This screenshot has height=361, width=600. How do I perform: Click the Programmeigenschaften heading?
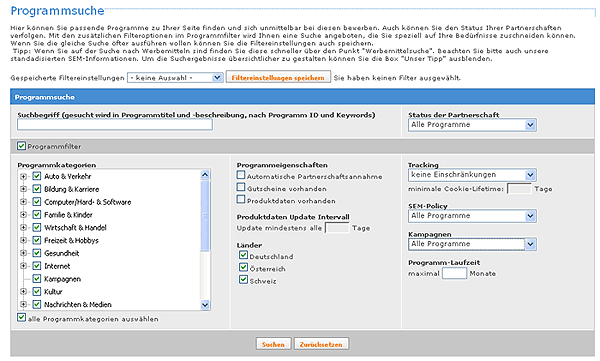click(282, 165)
